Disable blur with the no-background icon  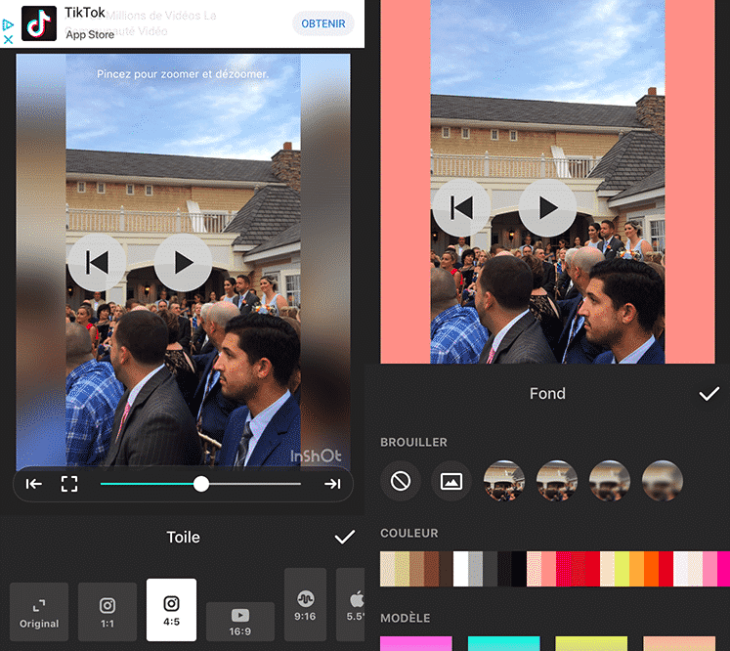tap(400, 481)
